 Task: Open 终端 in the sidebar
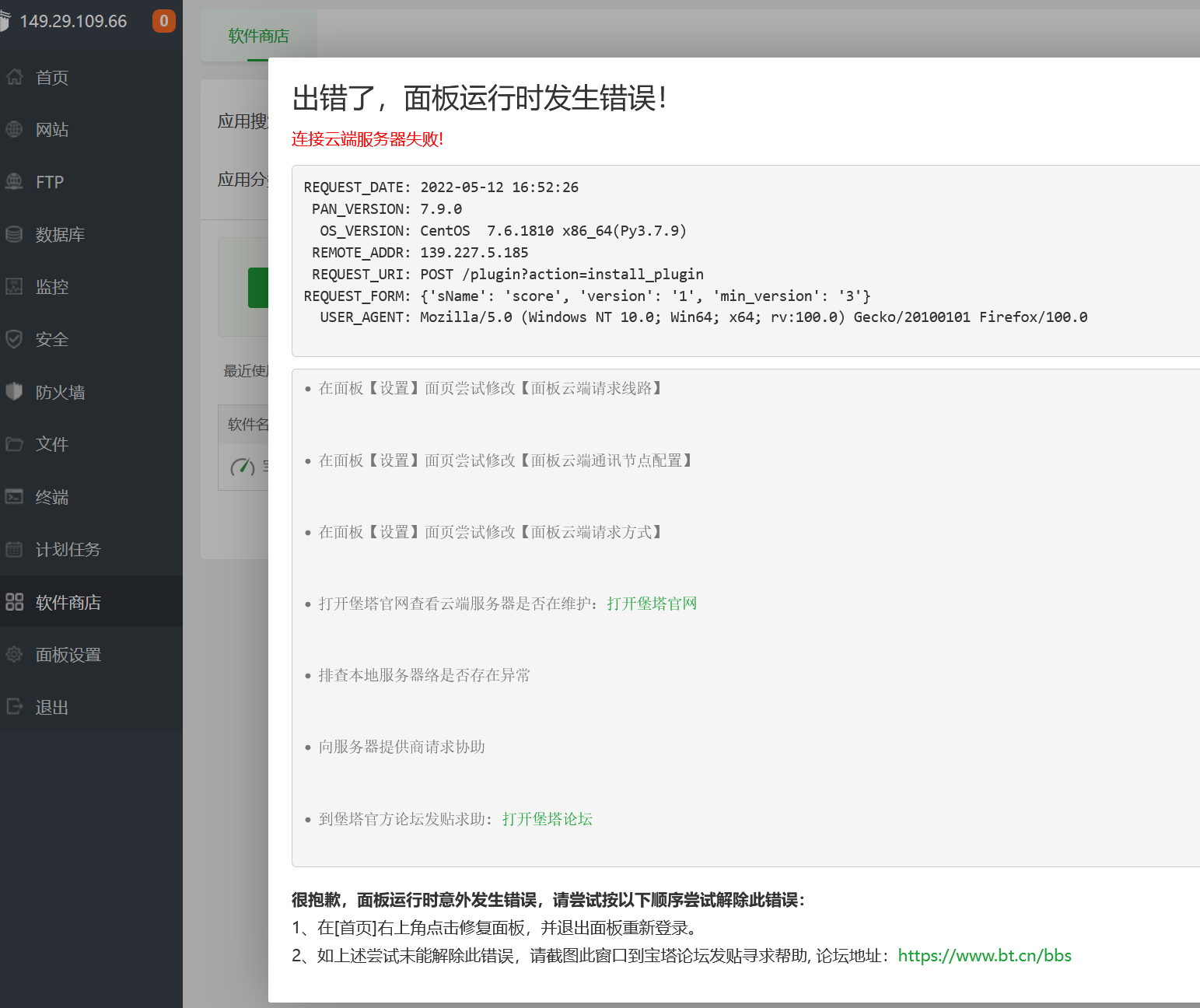[x=91, y=496]
